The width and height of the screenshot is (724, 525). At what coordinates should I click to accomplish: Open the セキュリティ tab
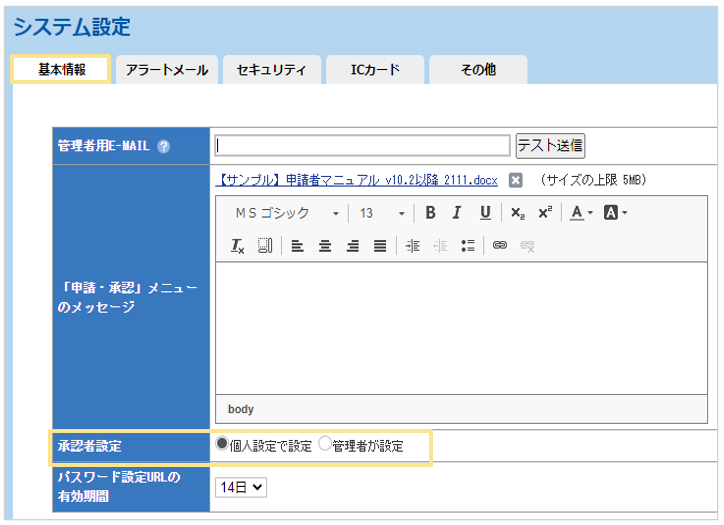click(271, 70)
